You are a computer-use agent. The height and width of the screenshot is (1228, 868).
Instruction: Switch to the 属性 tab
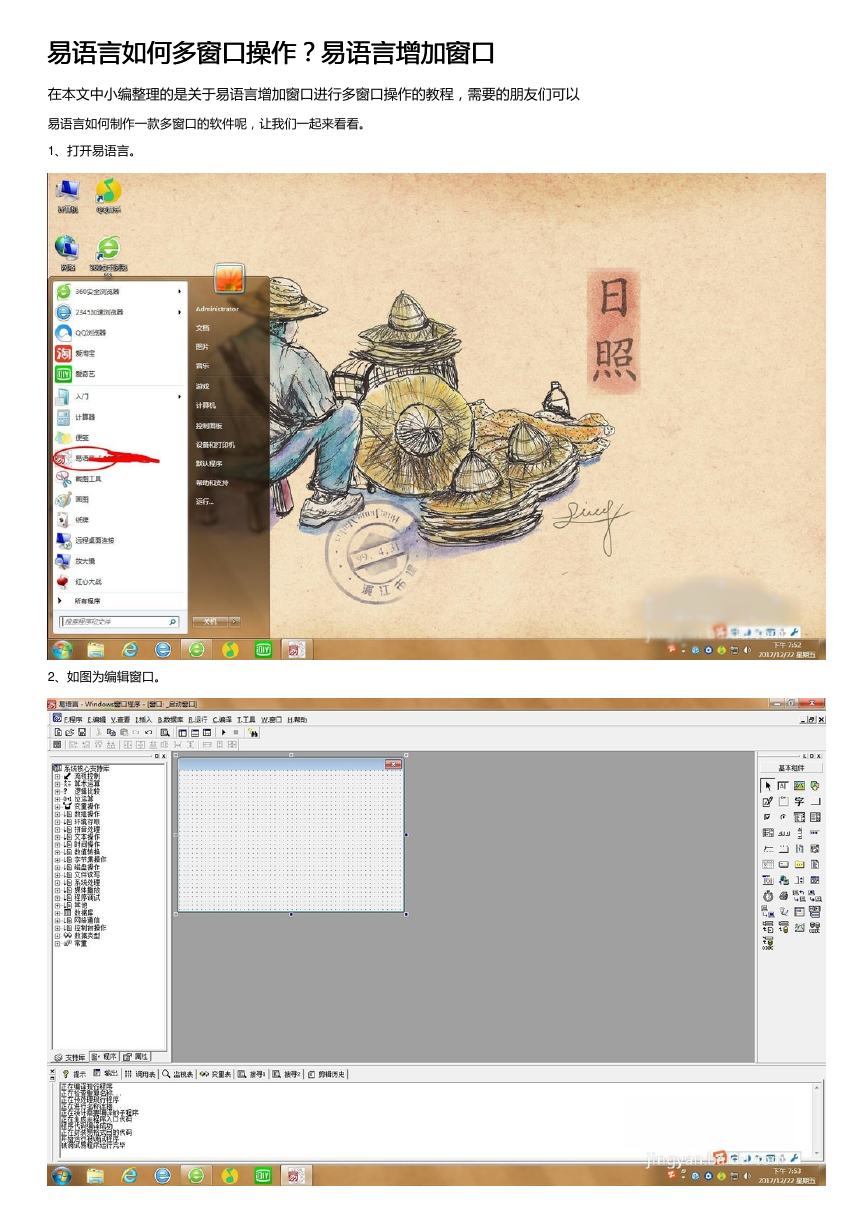click(x=136, y=1056)
